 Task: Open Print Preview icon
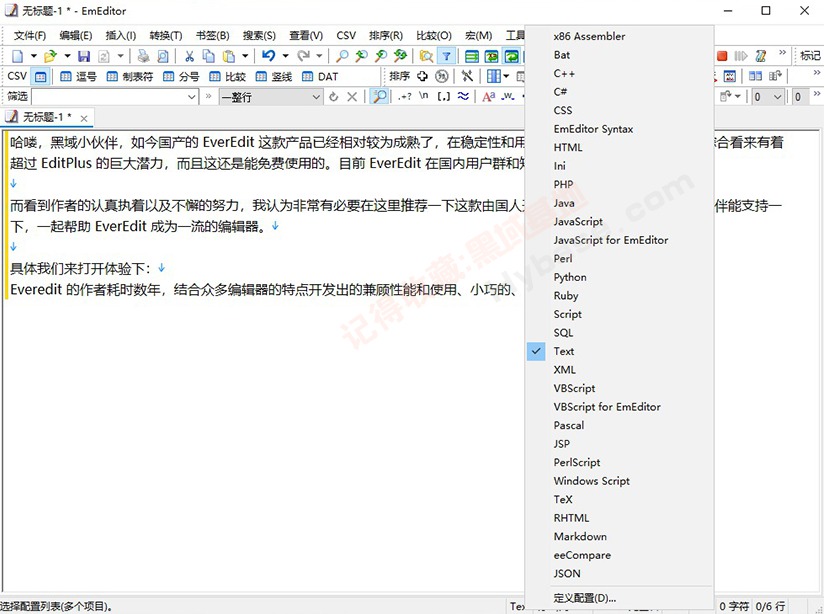point(163,56)
